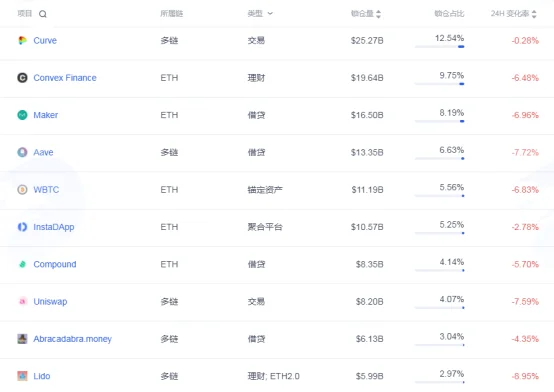The width and height of the screenshot is (554, 392).
Task: Click the -7.59% change value
Action: 525,302
